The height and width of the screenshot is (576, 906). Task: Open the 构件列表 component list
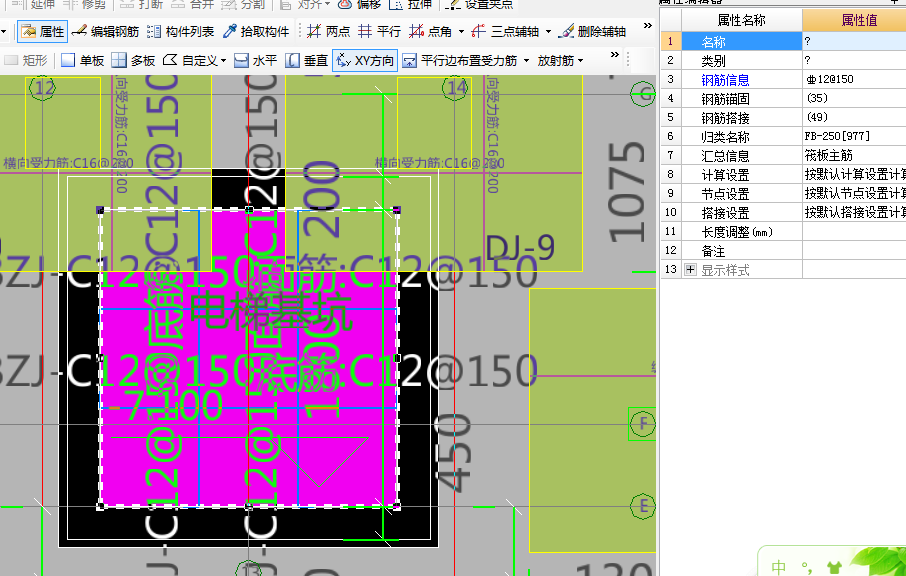180,31
